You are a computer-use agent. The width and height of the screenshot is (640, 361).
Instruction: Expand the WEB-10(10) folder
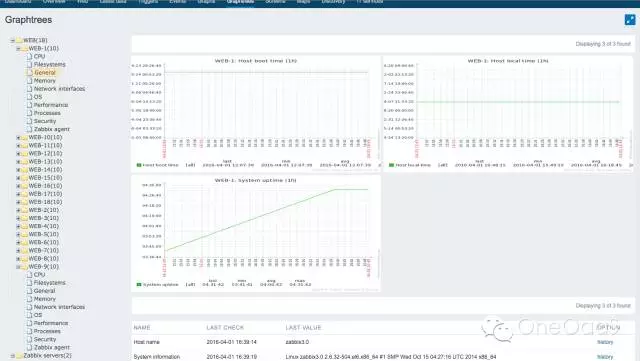coord(18,138)
